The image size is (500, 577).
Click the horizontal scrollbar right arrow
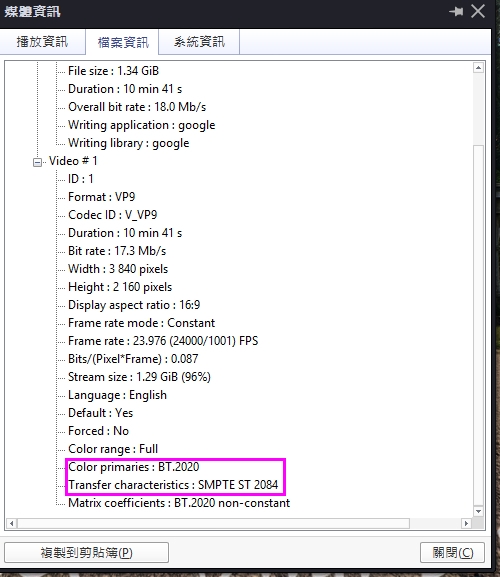coord(467,523)
